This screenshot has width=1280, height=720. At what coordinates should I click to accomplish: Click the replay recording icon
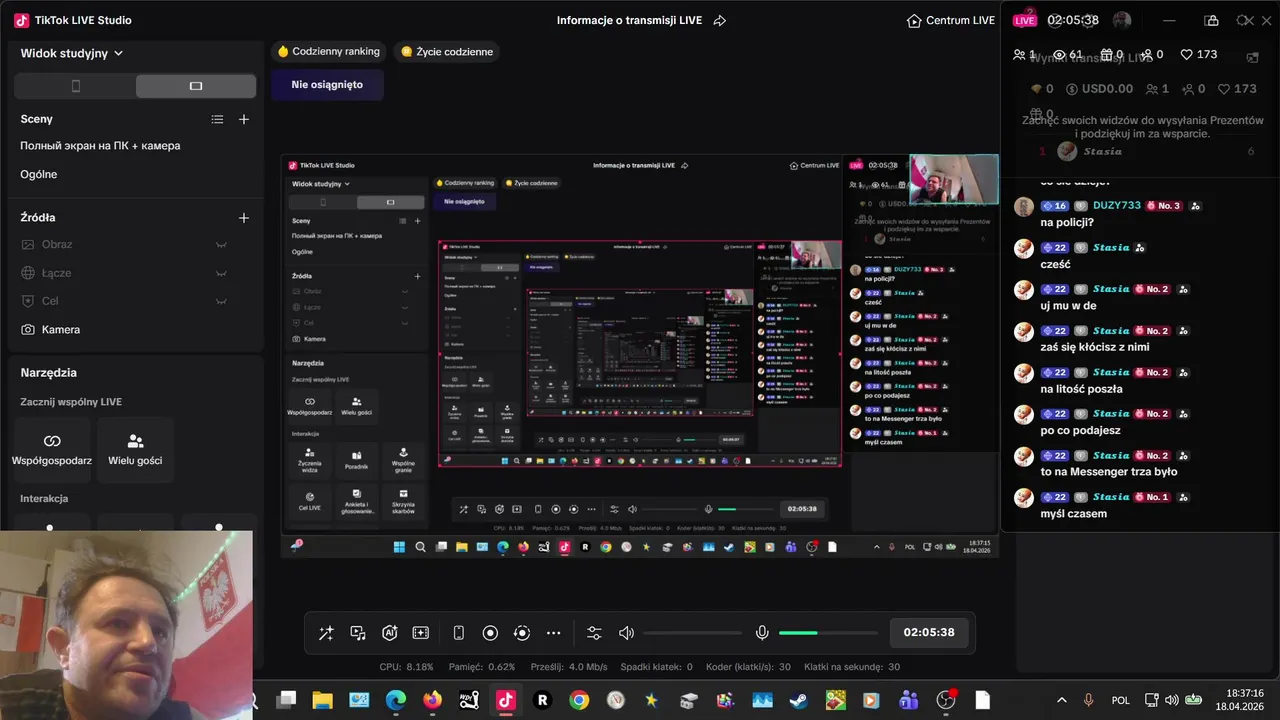pos(522,633)
